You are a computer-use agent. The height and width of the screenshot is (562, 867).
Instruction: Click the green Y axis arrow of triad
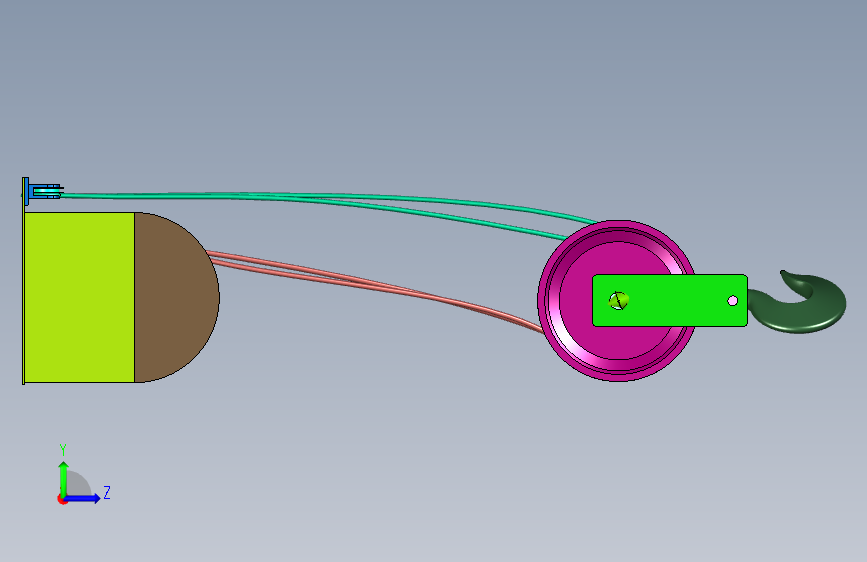pos(64,478)
